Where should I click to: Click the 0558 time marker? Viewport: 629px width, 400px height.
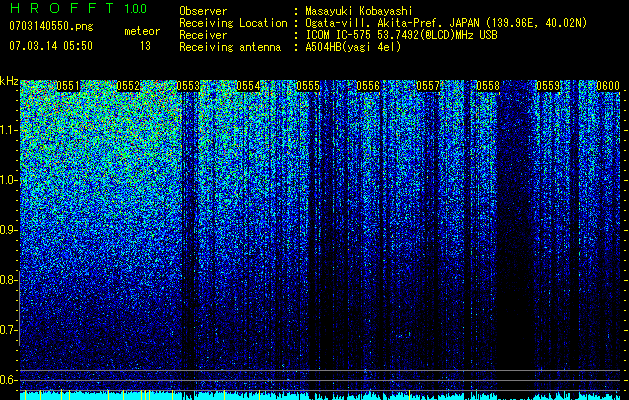tap(488, 86)
